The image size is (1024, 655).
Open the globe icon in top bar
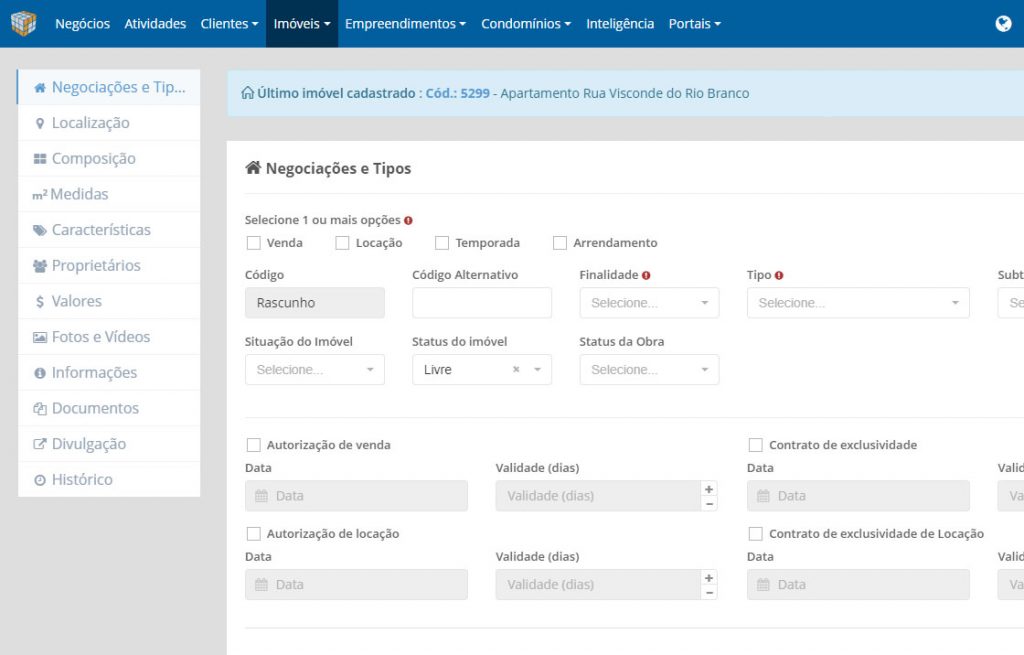click(1003, 24)
